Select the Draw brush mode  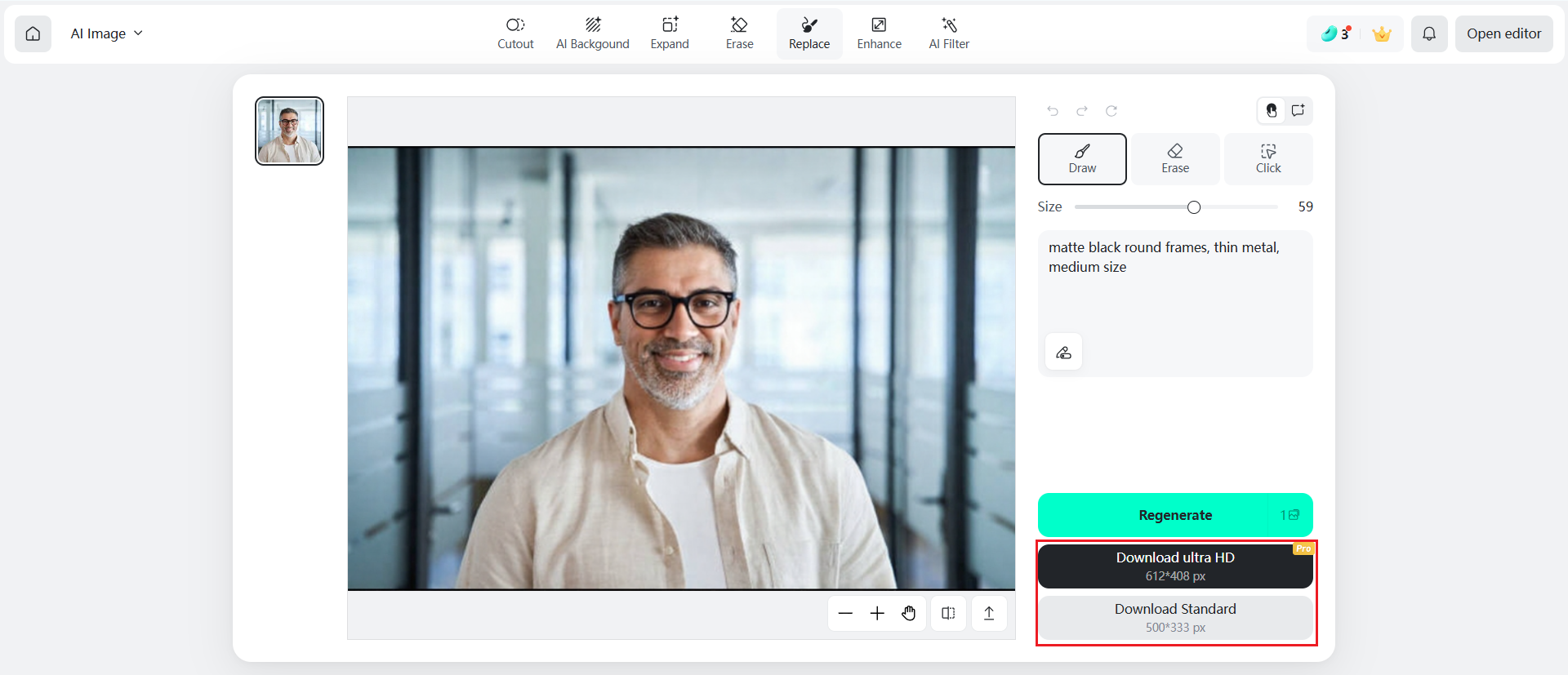[1082, 159]
